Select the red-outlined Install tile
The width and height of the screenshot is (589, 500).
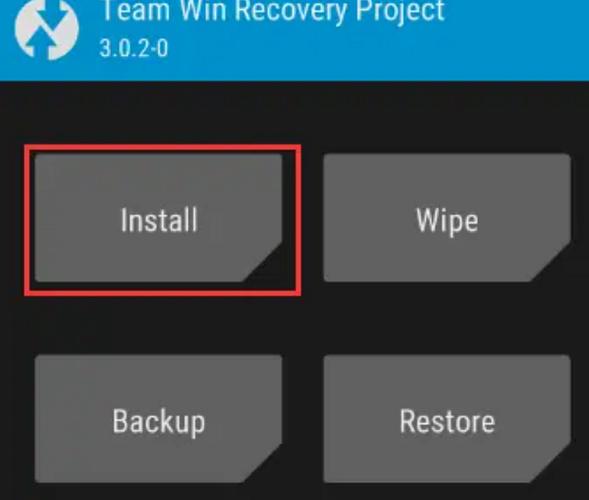pos(163,220)
